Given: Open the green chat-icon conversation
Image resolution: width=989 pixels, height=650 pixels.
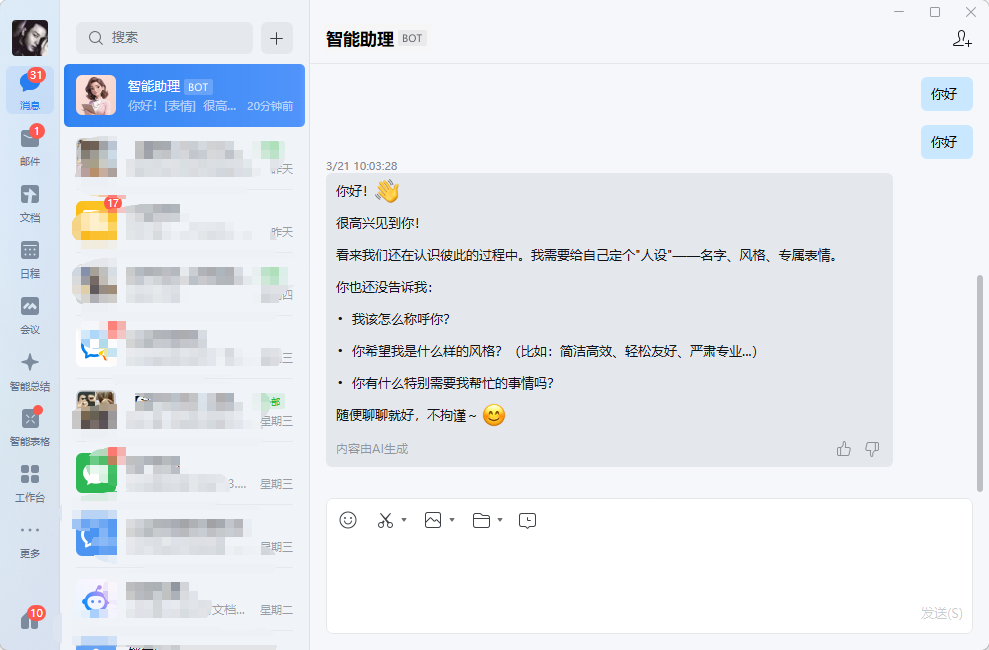Looking at the screenshot, I should click(x=184, y=473).
